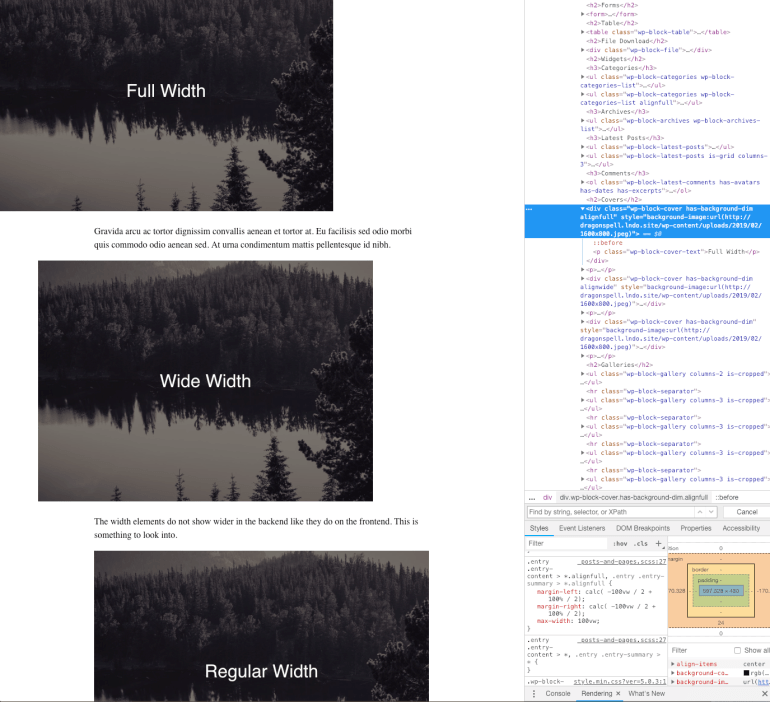Cancel the element search
Viewport: 770px width, 702px height.
[x=747, y=512]
